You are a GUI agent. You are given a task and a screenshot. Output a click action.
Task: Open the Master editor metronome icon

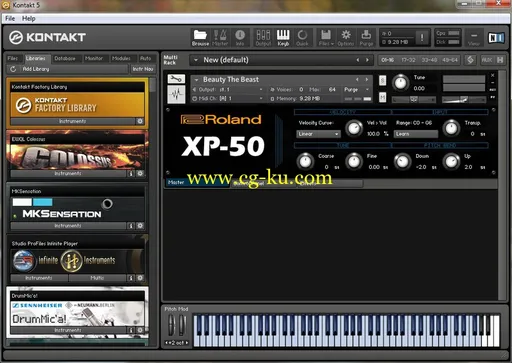(220, 38)
